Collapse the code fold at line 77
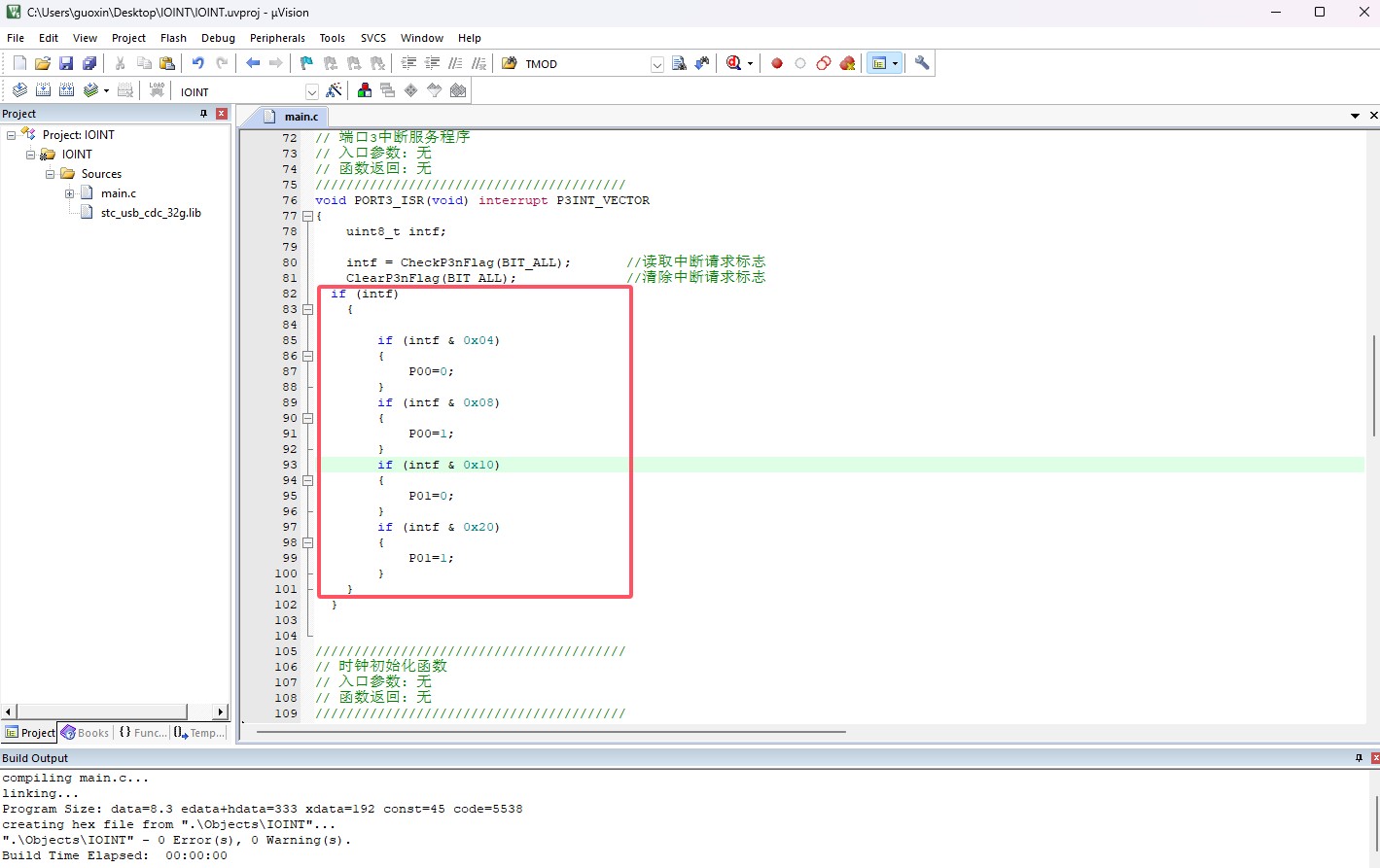Viewport: 1380px width, 868px height. pyautogui.click(x=307, y=216)
